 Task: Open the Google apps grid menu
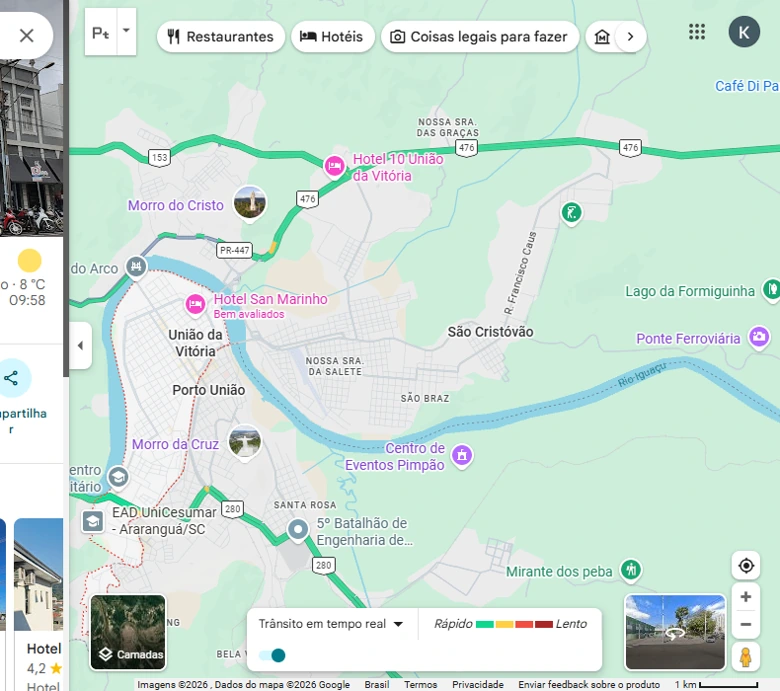pyautogui.click(x=696, y=32)
